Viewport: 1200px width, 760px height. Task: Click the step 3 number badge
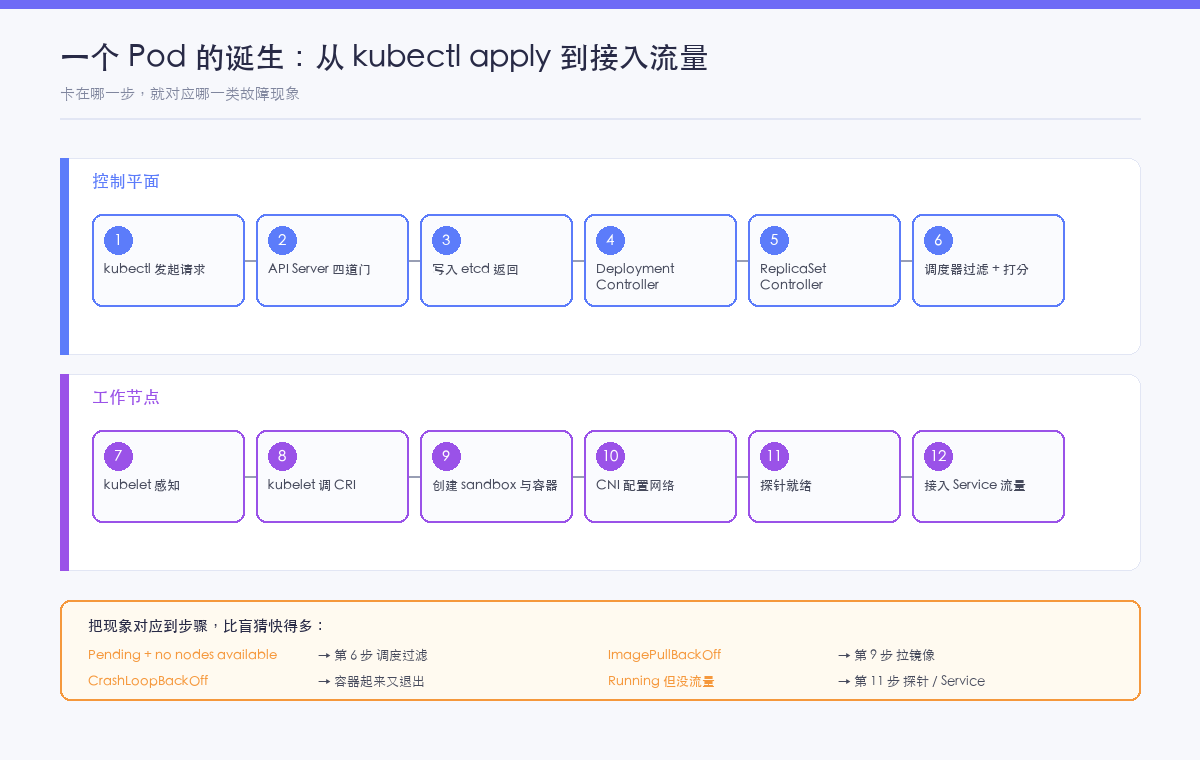(x=446, y=240)
